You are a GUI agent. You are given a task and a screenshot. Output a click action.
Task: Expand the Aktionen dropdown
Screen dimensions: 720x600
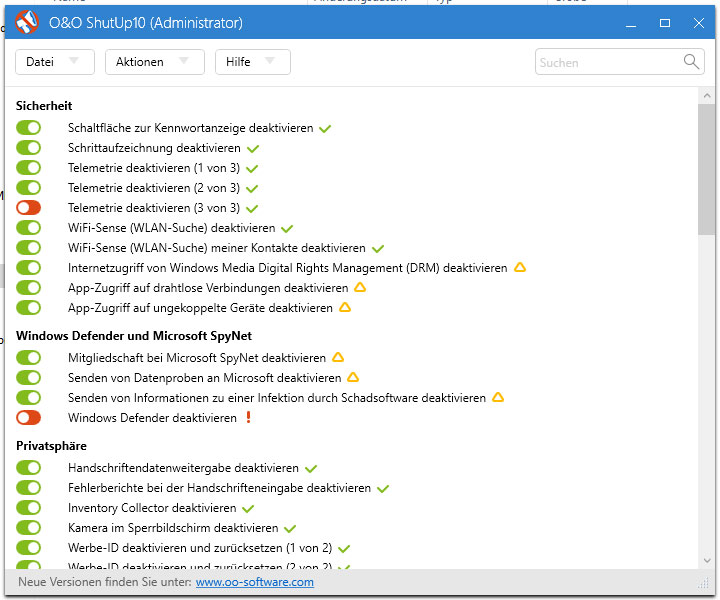tap(154, 62)
